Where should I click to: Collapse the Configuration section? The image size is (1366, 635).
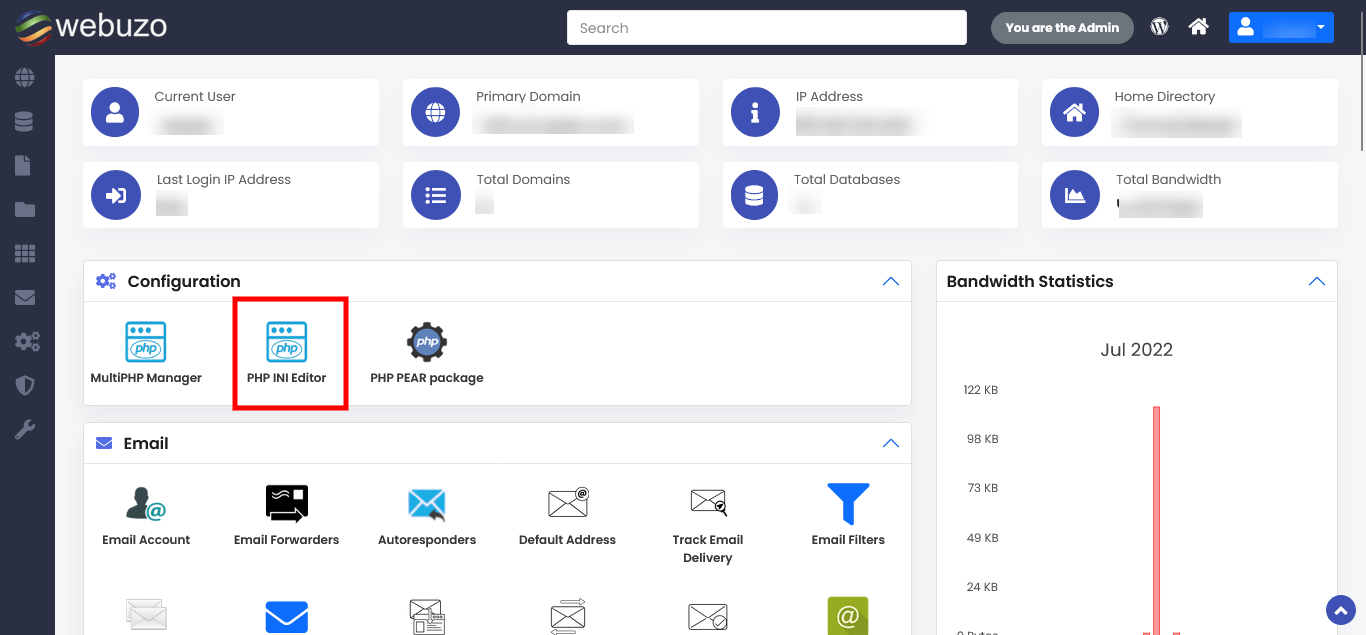pos(890,282)
